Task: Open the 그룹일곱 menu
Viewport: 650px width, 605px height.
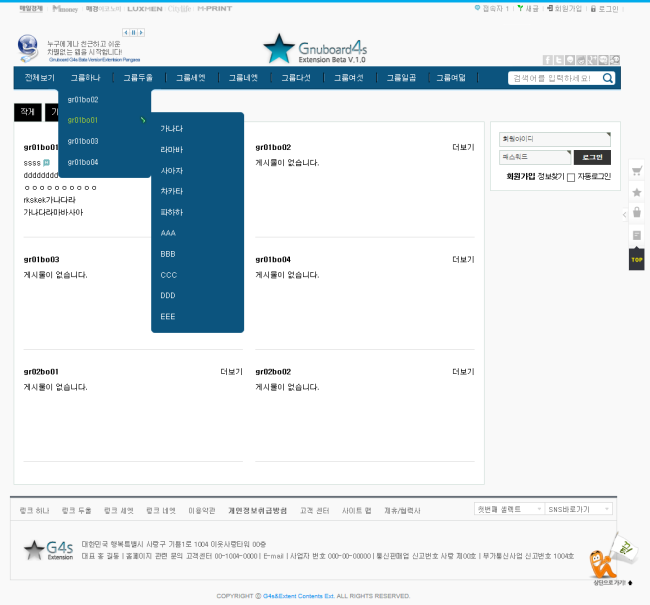Action: point(401,78)
